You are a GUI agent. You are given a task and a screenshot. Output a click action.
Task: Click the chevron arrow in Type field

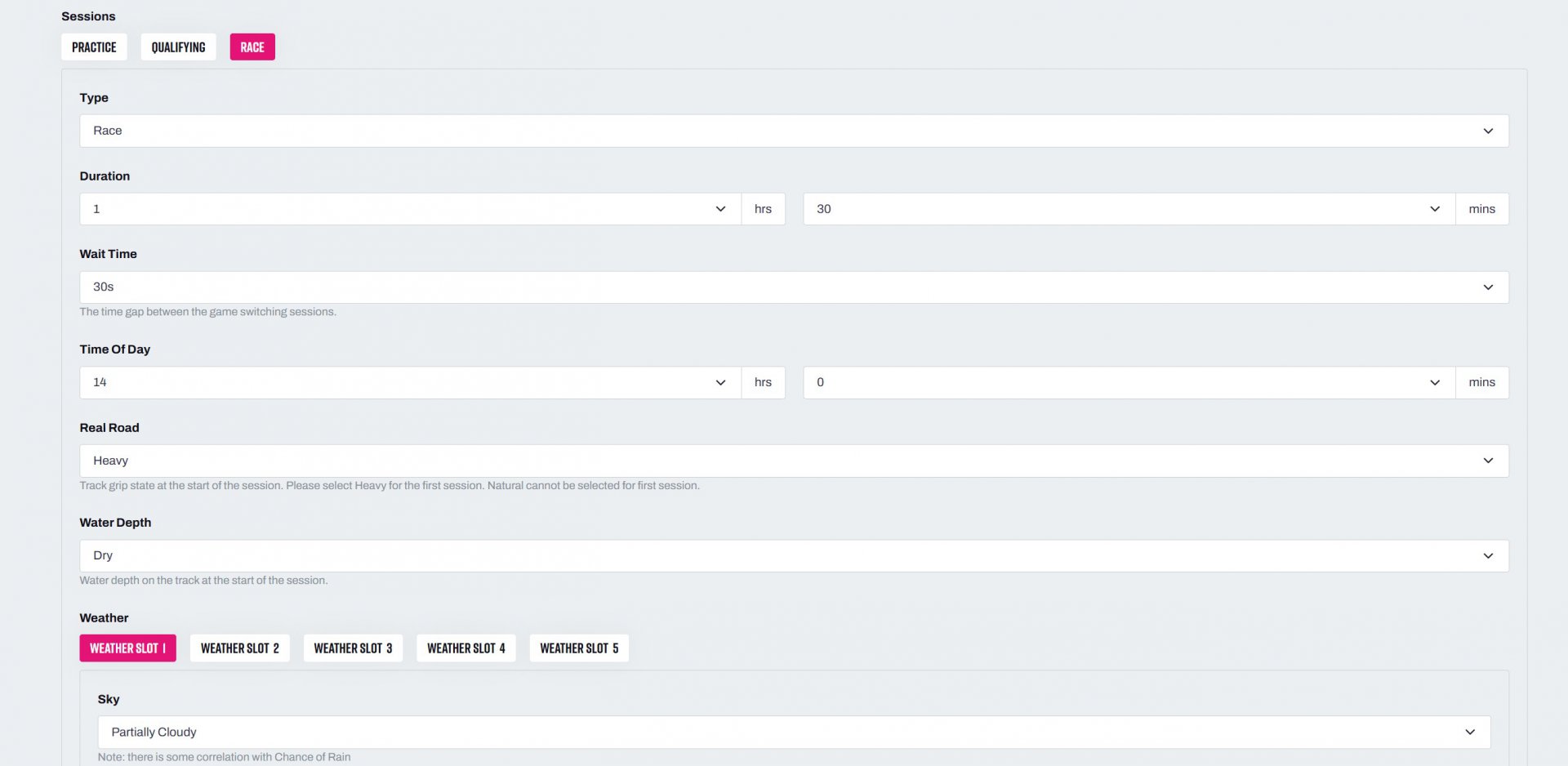1488,131
